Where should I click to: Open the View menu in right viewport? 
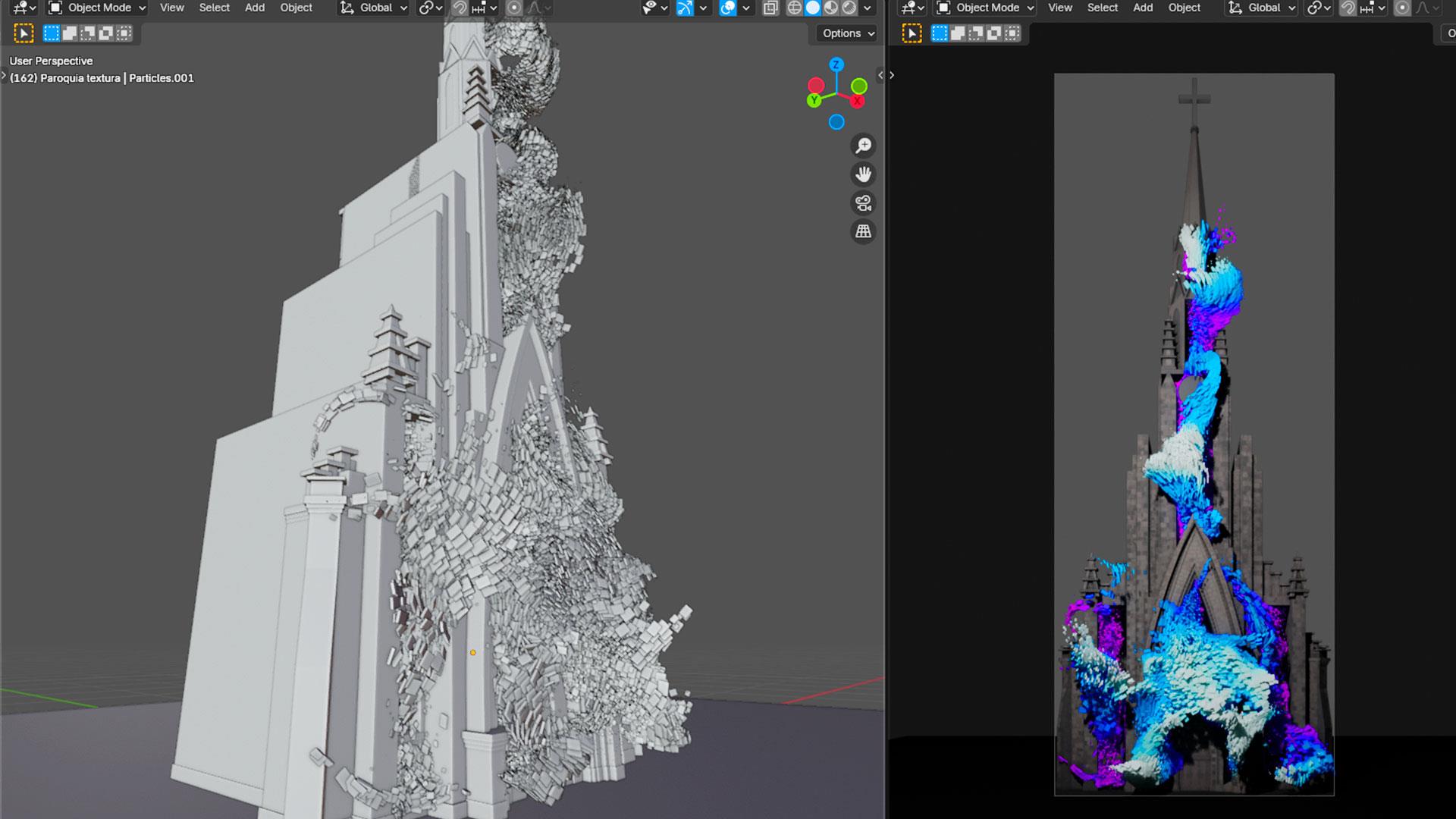coord(1059,8)
